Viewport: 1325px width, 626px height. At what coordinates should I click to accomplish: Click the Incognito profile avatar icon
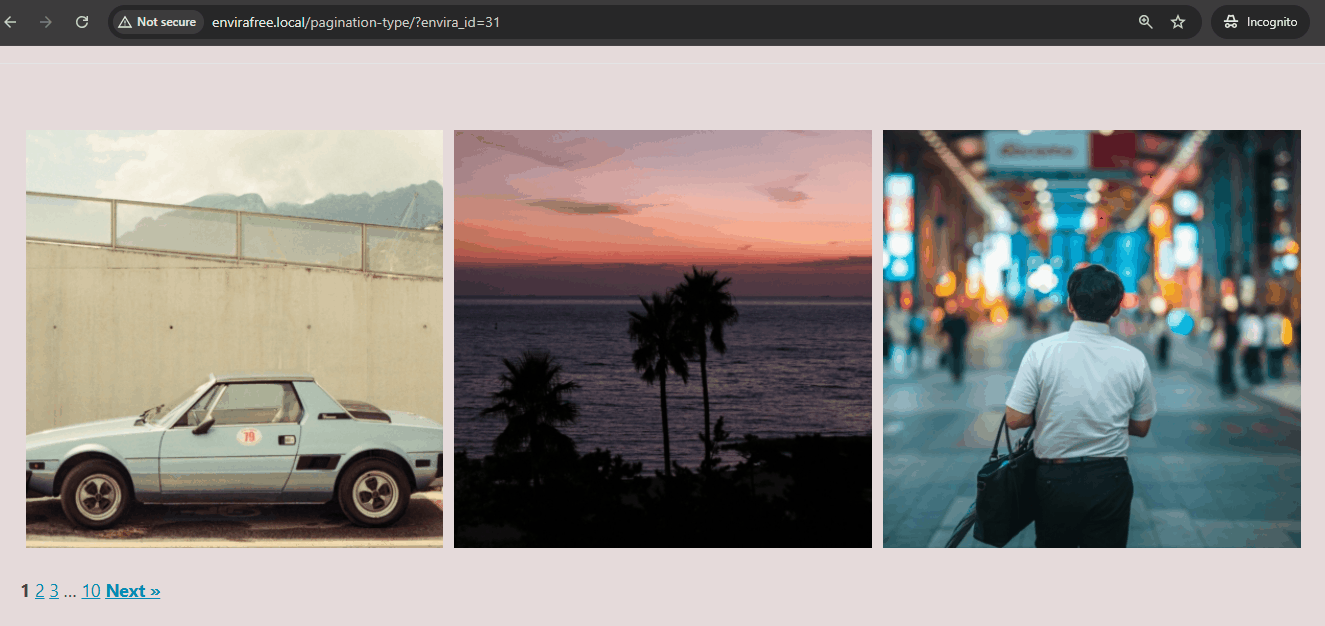pyautogui.click(x=1231, y=21)
